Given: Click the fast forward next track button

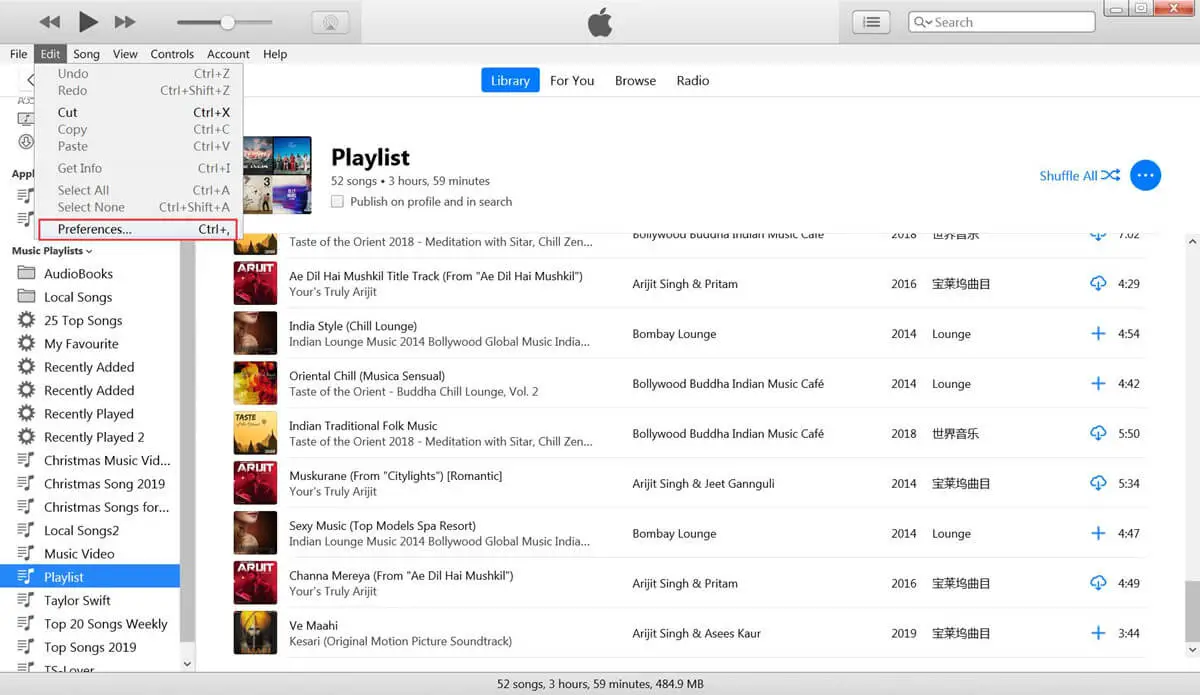Looking at the screenshot, I should (125, 22).
